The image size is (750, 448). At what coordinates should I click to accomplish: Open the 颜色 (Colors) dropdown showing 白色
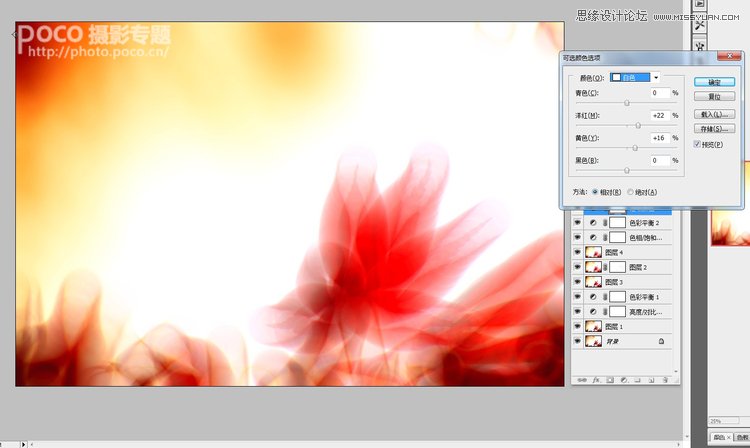click(636, 77)
